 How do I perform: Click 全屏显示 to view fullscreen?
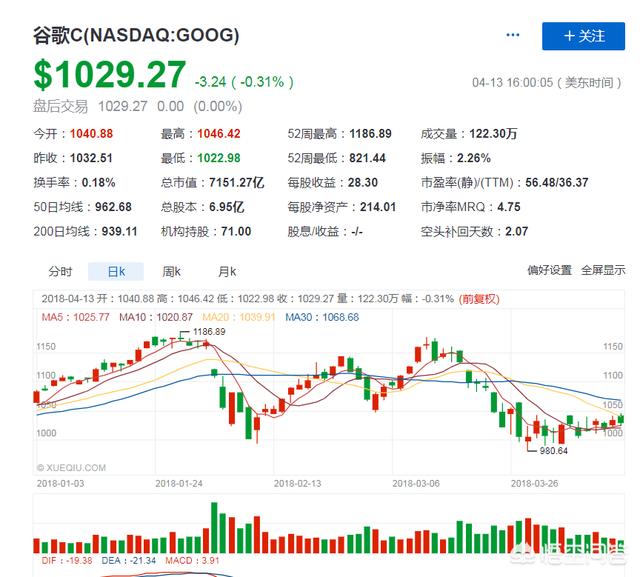[x=603, y=270]
